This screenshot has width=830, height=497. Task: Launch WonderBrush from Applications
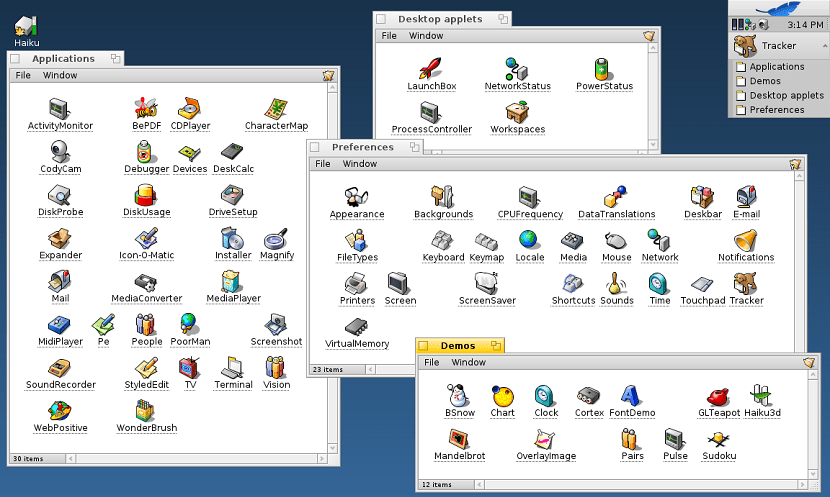click(145, 411)
